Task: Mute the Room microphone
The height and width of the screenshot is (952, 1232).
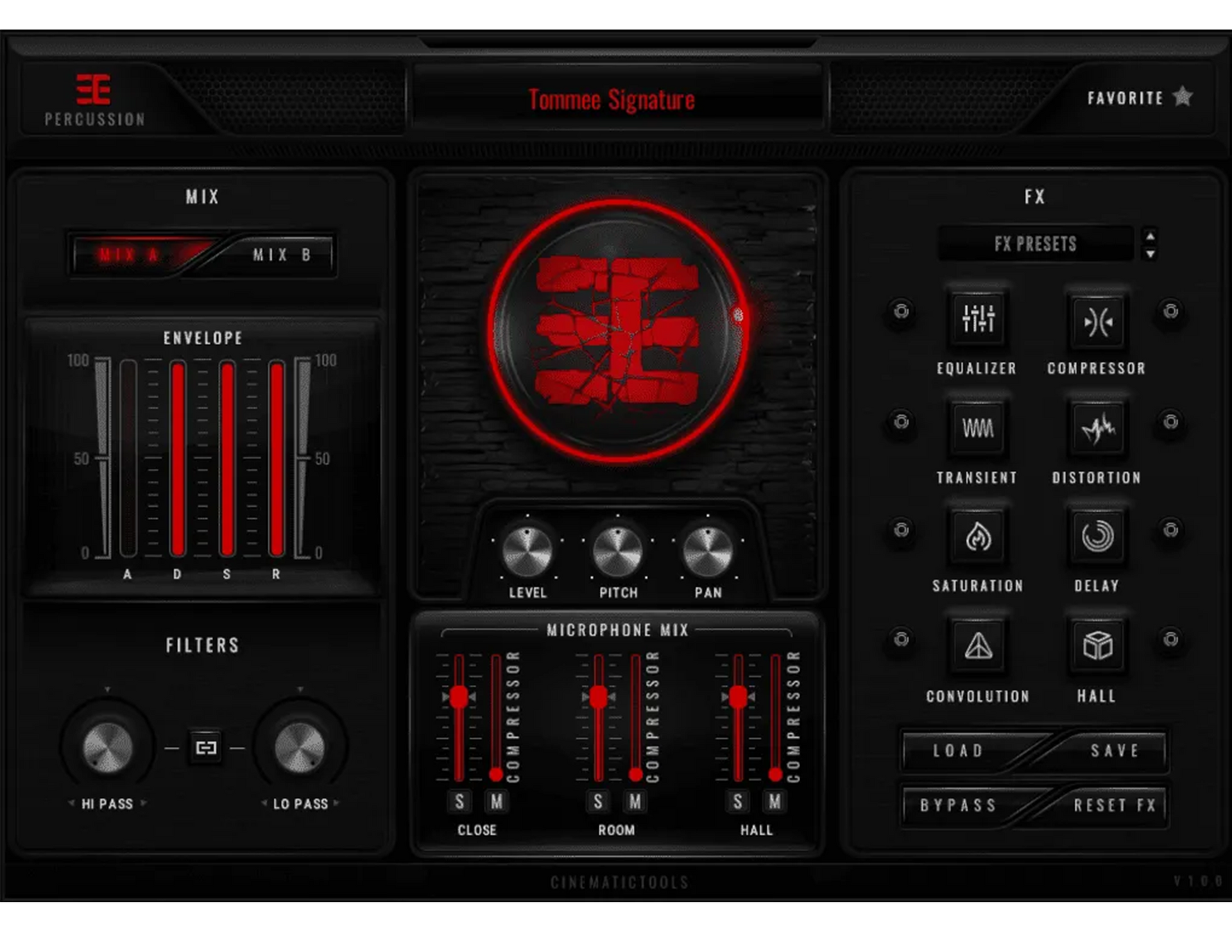Action: (x=635, y=801)
